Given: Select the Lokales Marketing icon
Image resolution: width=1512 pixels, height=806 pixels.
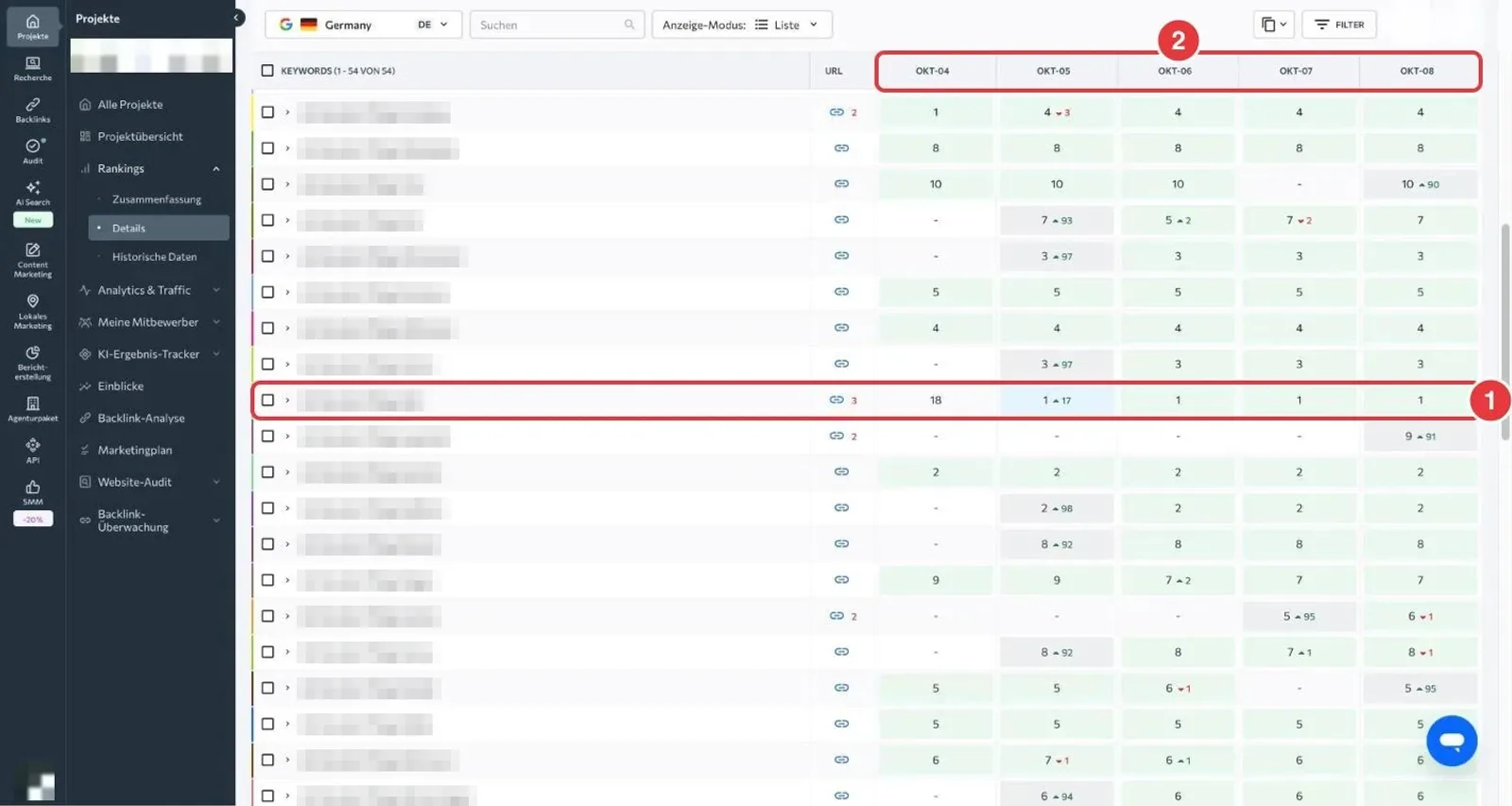Looking at the screenshot, I should click(32, 311).
